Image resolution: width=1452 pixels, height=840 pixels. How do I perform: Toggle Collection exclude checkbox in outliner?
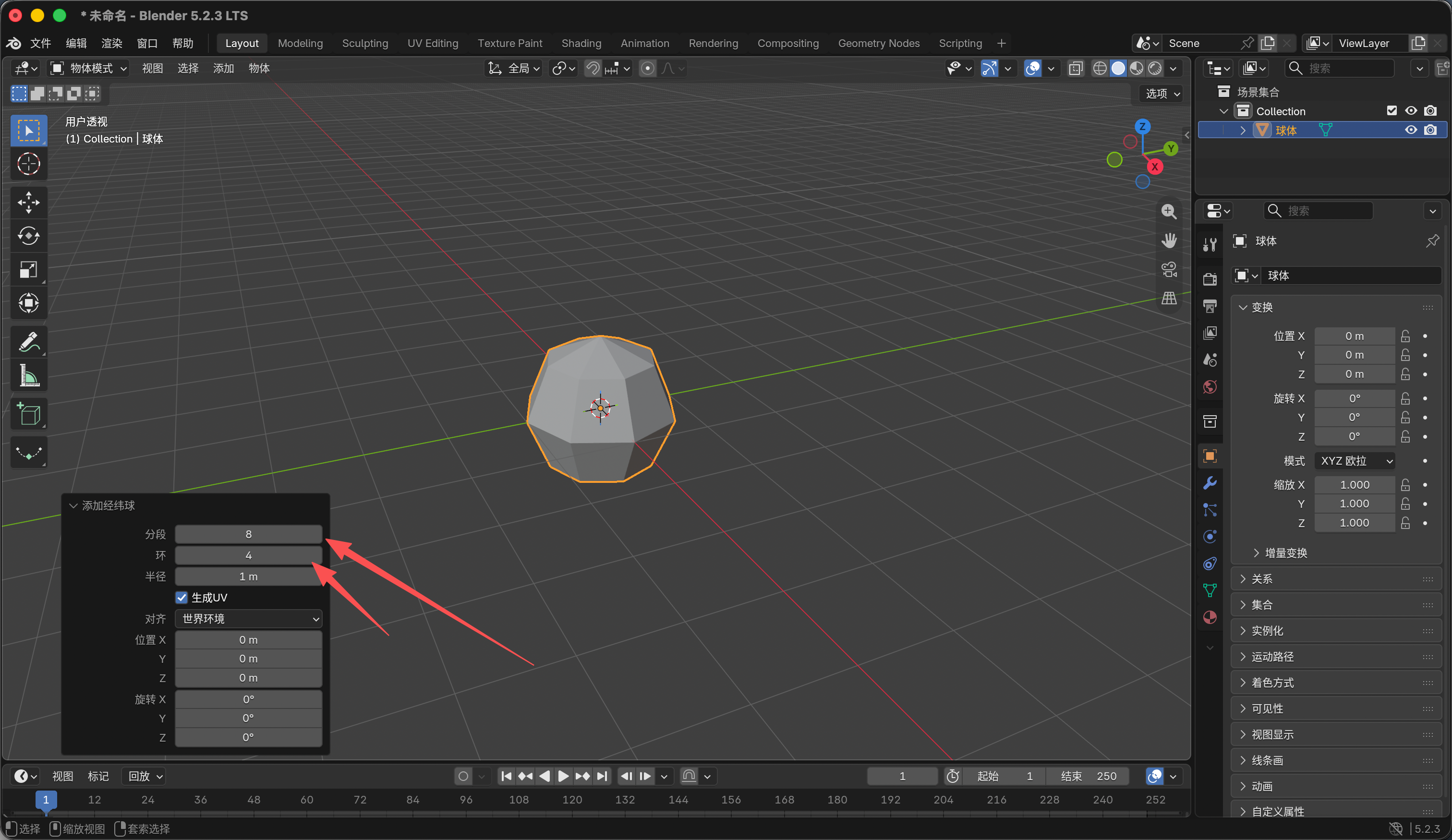click(x=1391, y=110)
